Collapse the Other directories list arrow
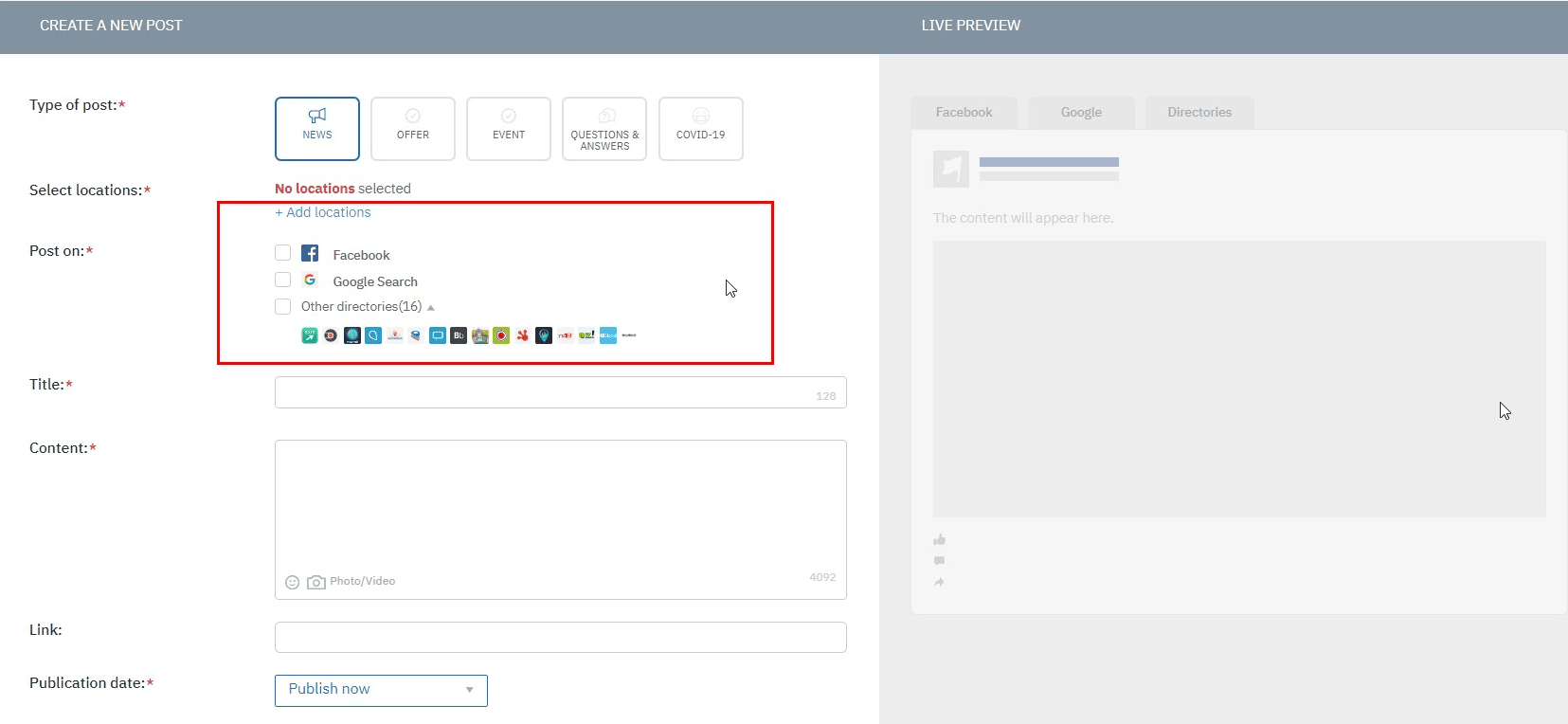 [x=431, y=307]
